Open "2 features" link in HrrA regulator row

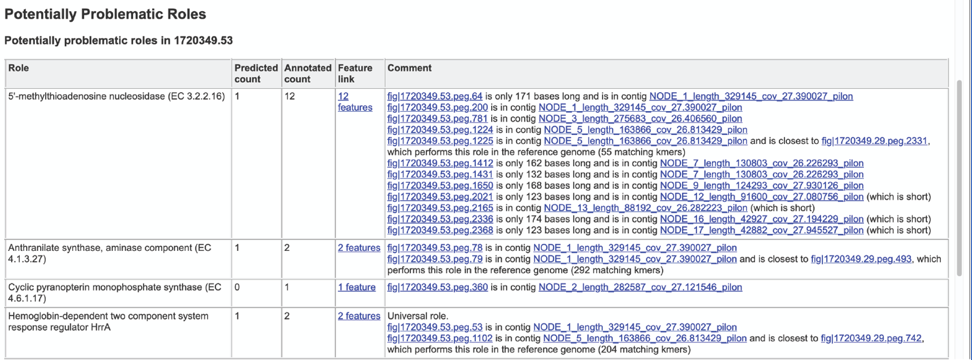coord(359,316)
